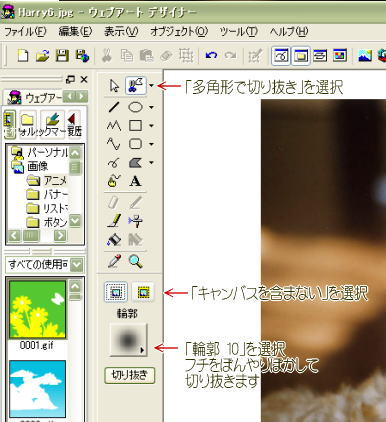Select the eyedropper color picker tool
386x422 pixels.
point(114,261)
